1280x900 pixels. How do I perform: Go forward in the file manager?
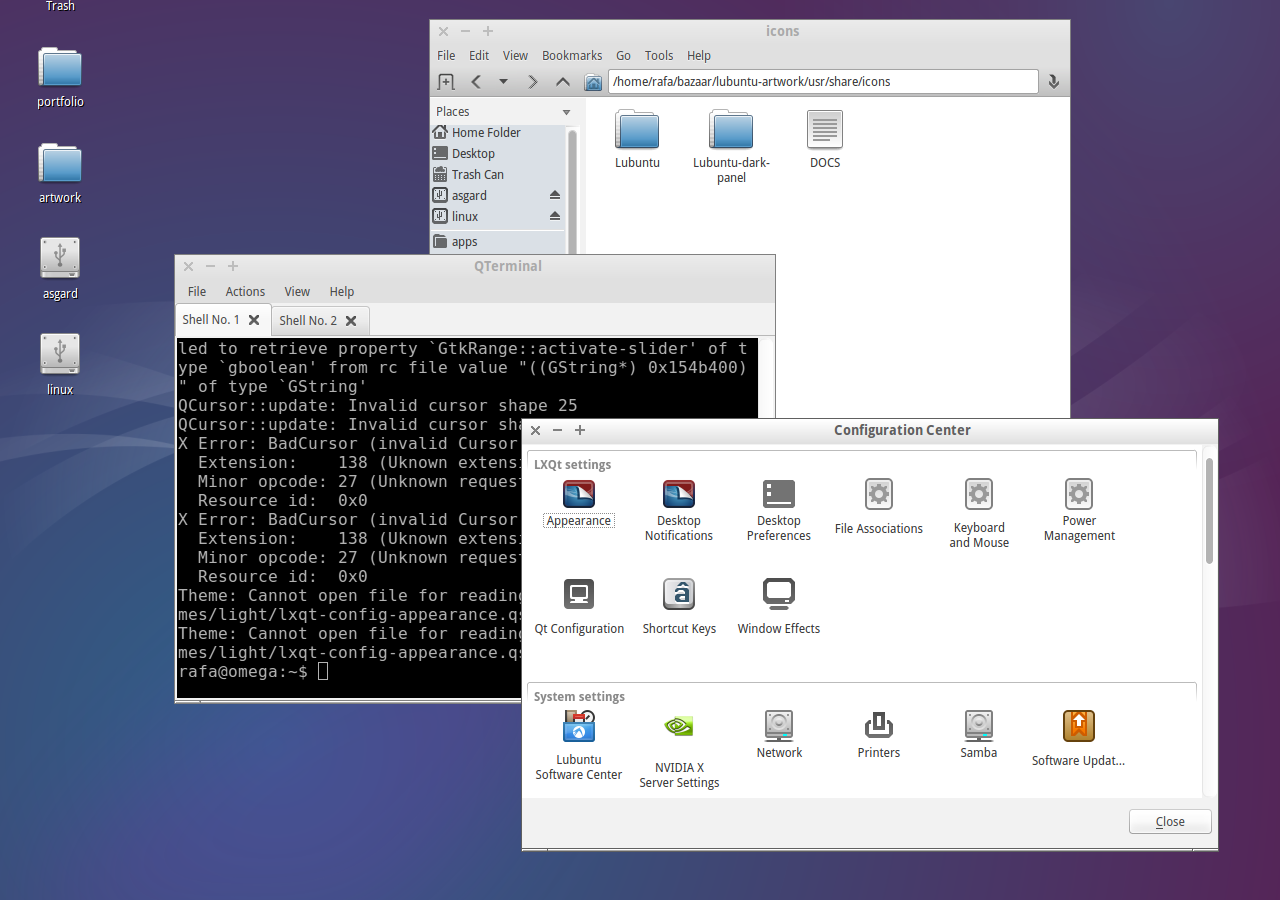(533, 81)
